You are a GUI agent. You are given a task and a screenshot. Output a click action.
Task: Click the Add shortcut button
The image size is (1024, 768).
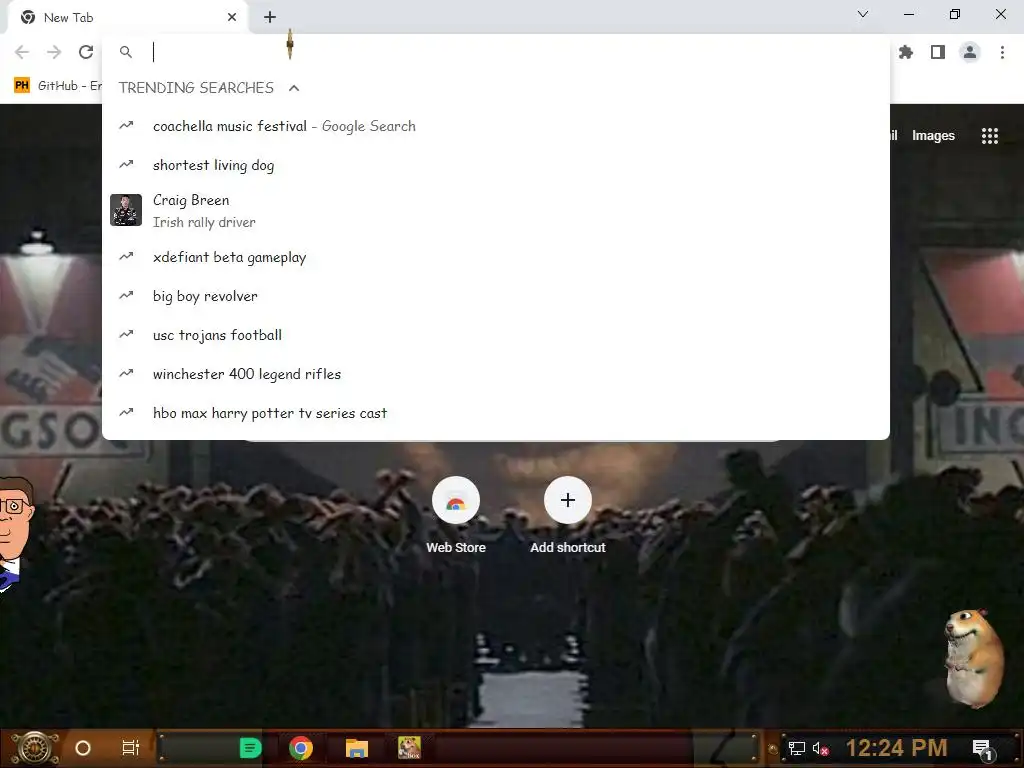568,516
